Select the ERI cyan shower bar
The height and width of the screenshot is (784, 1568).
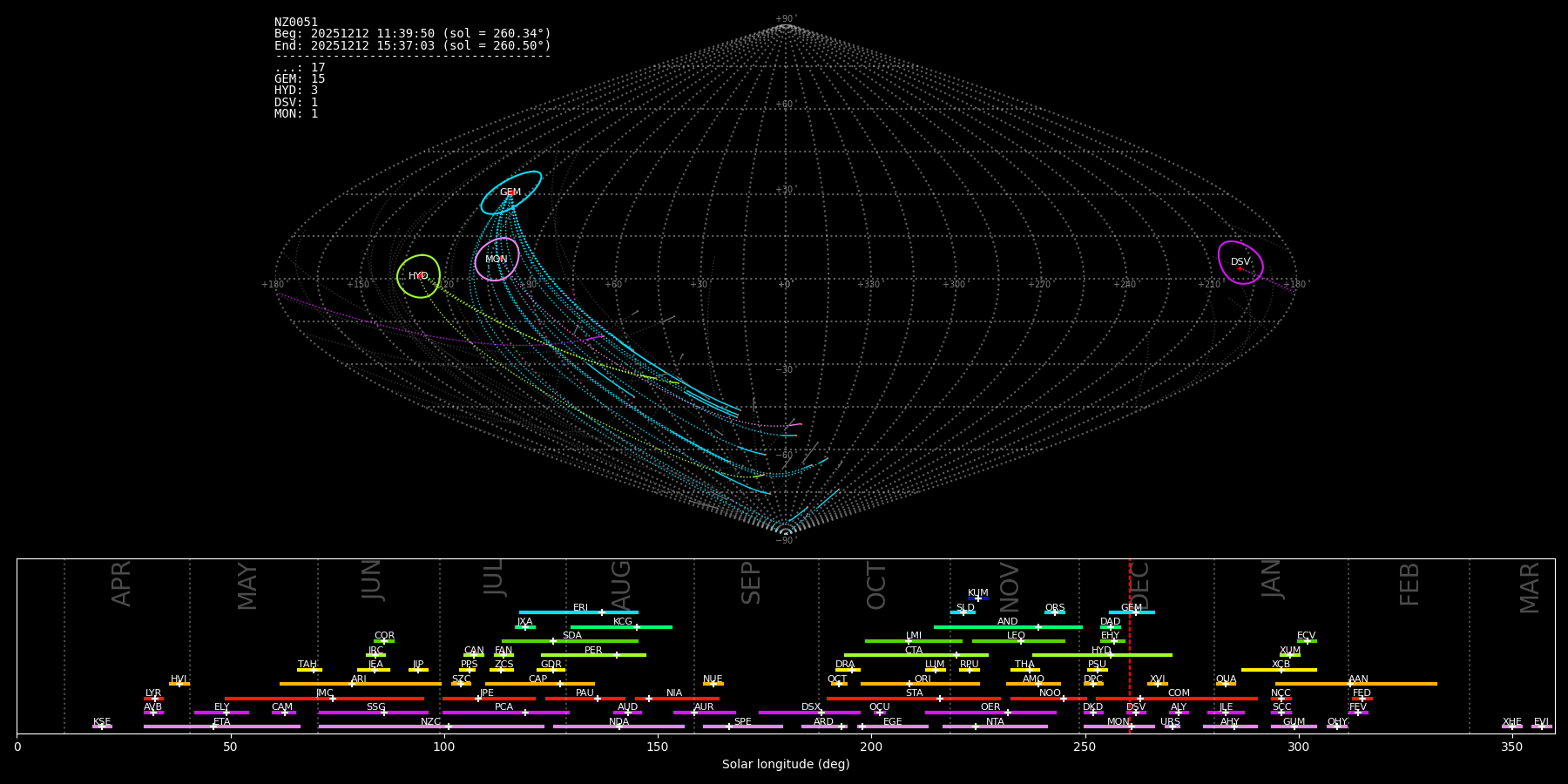coord(578,612)
